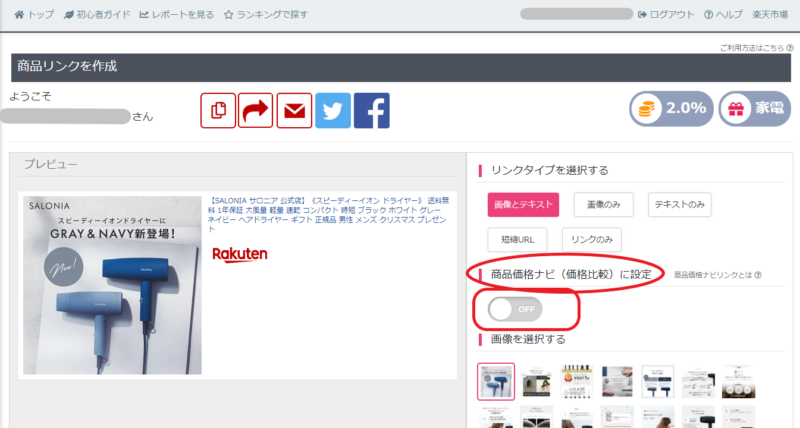
Task: Select the リンクのみ link type
Action: pyautogui.click(x=592, y=240)
